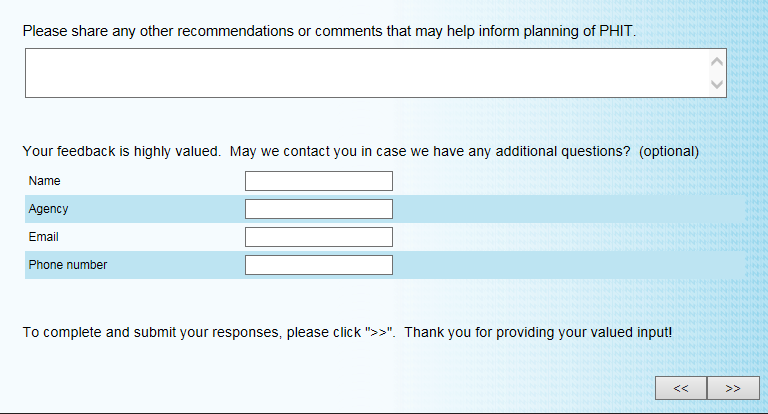The image size is (768, 414).
Task: Go back with the "<<" button
Action: (x=681, y=388)
